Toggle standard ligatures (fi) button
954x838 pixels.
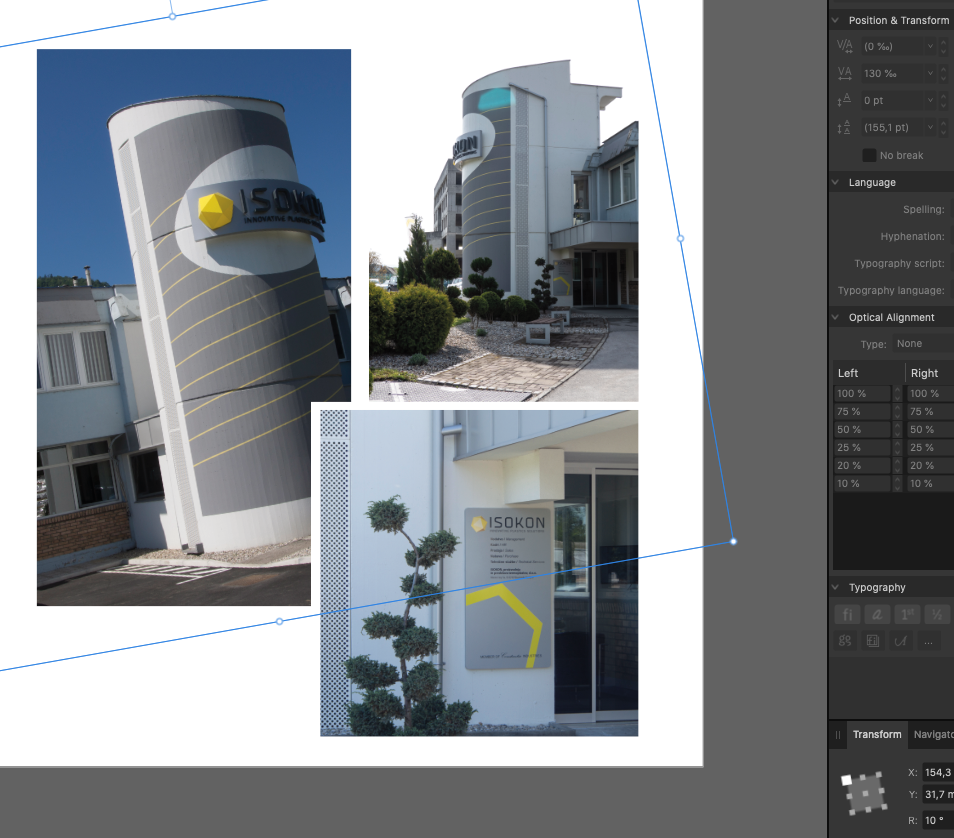[847, 615]
